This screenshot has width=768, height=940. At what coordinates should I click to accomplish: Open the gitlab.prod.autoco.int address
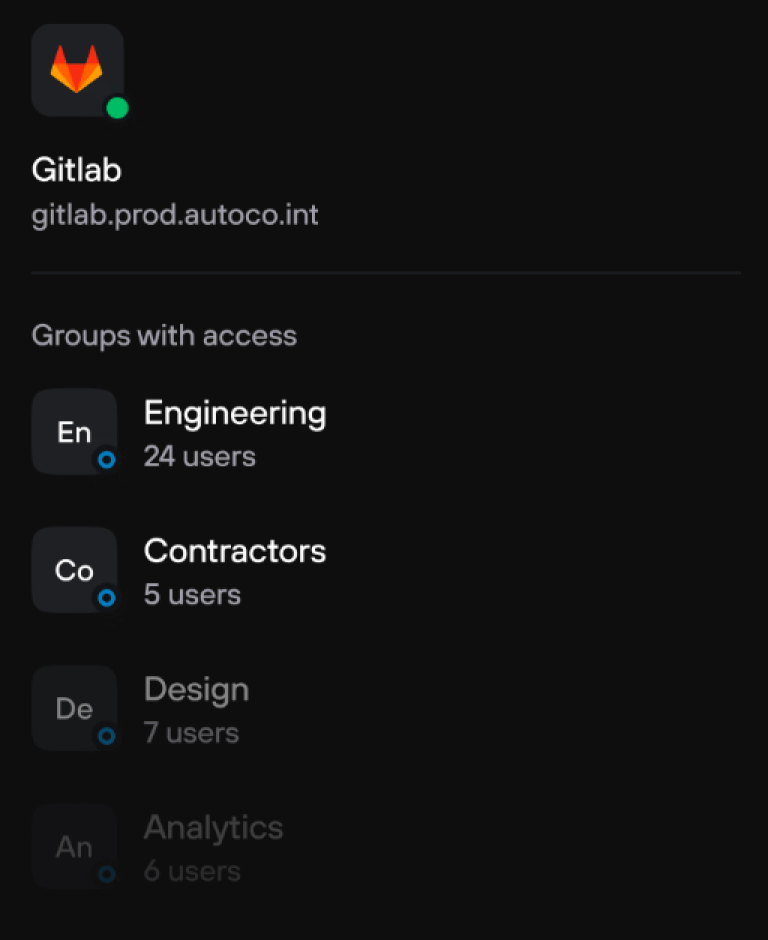175,215
